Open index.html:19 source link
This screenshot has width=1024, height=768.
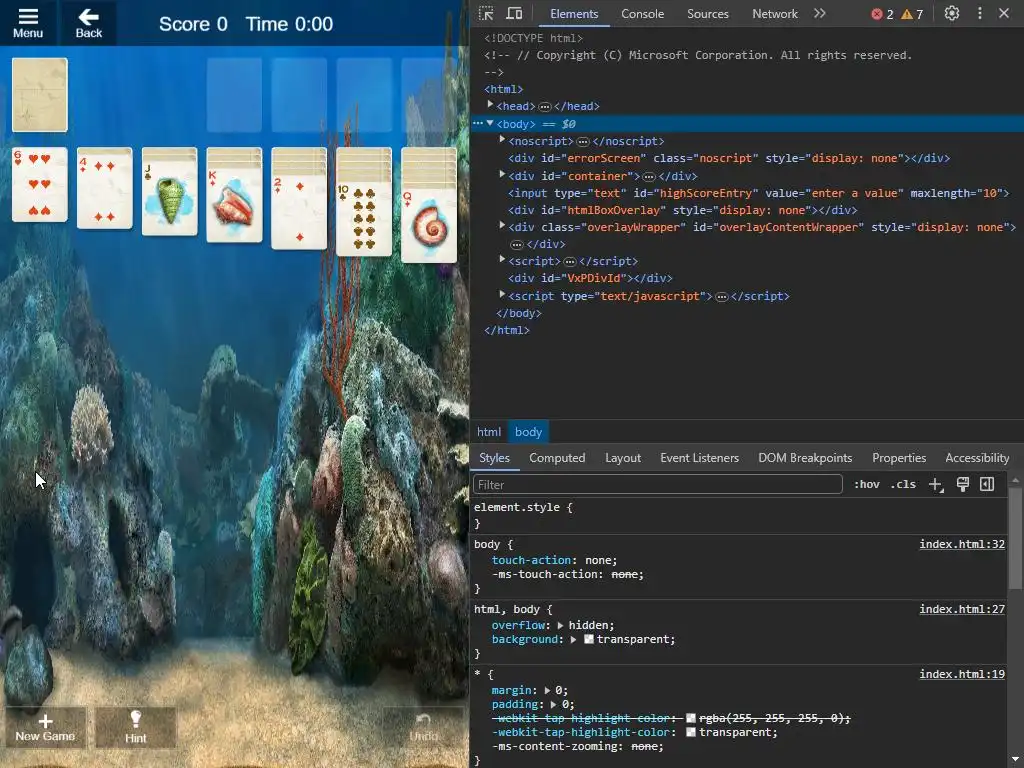(x=962, y=674)
